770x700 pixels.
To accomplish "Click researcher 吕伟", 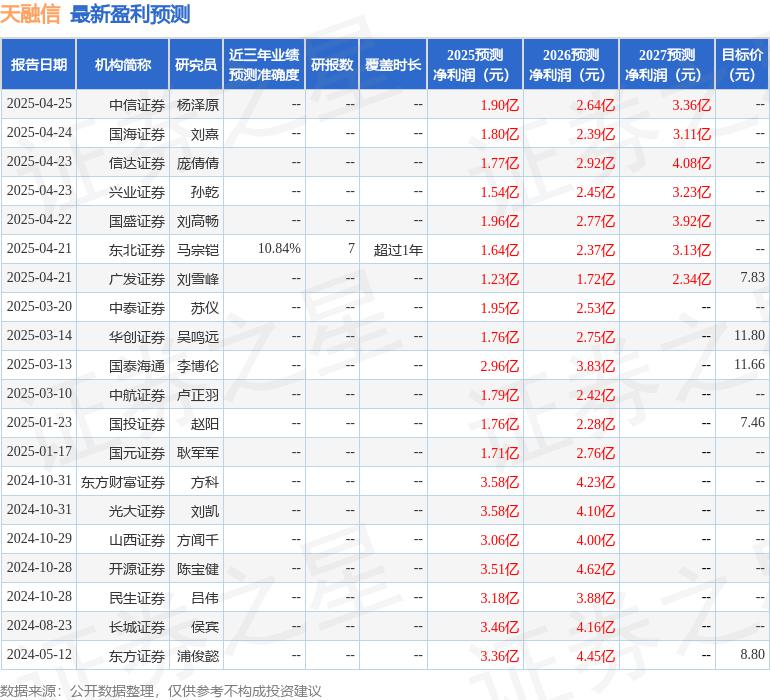I will [205, 598].
